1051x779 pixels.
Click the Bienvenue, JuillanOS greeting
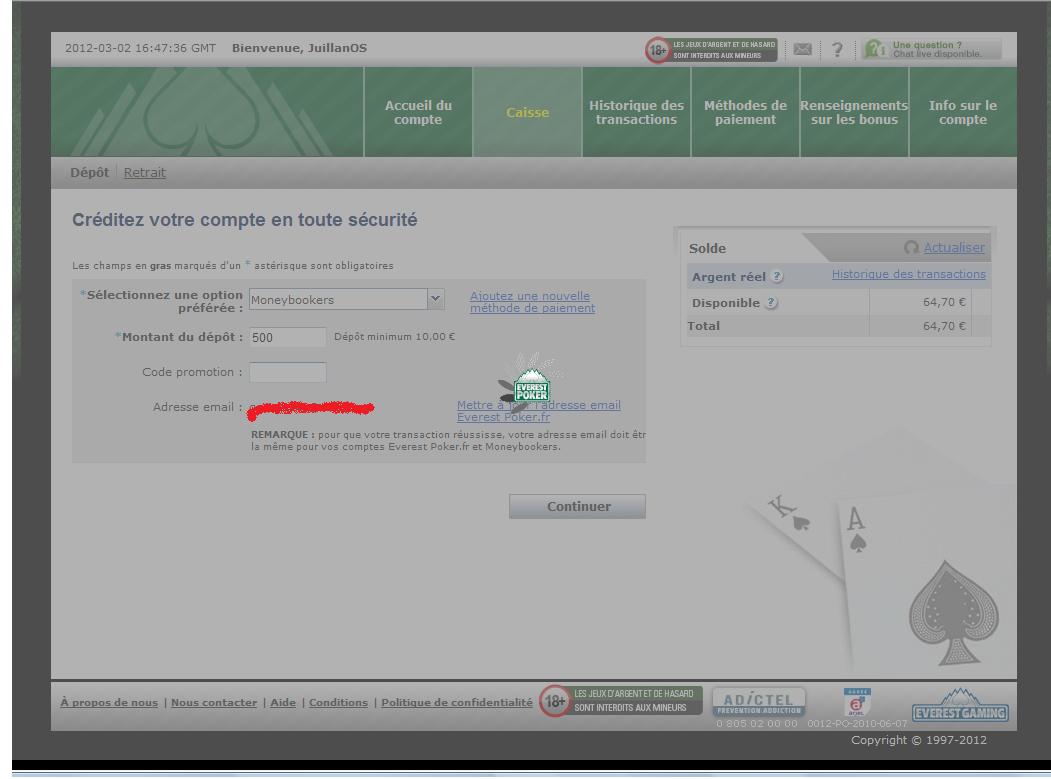coord(299,48)
